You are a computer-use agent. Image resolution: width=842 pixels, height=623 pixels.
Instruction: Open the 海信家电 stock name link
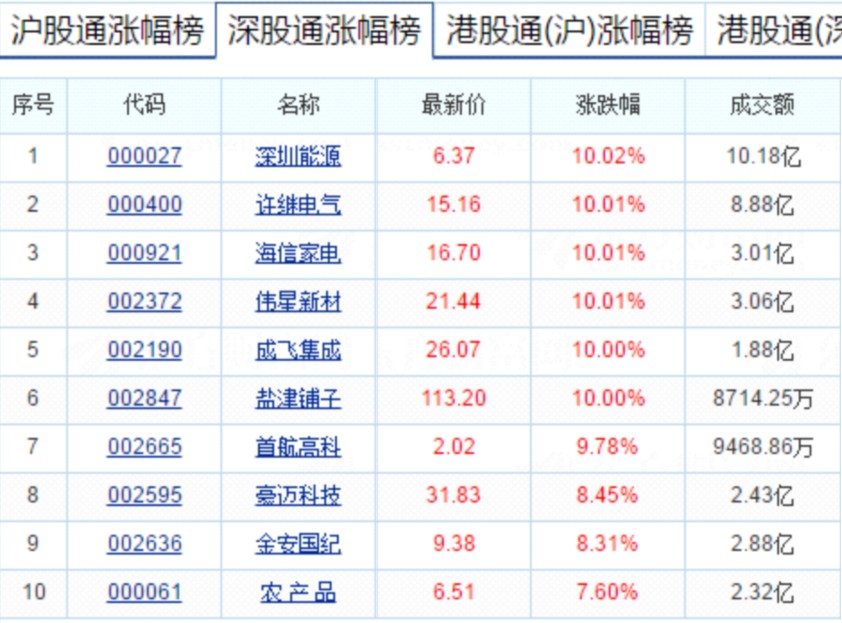(x=298, y=253)
